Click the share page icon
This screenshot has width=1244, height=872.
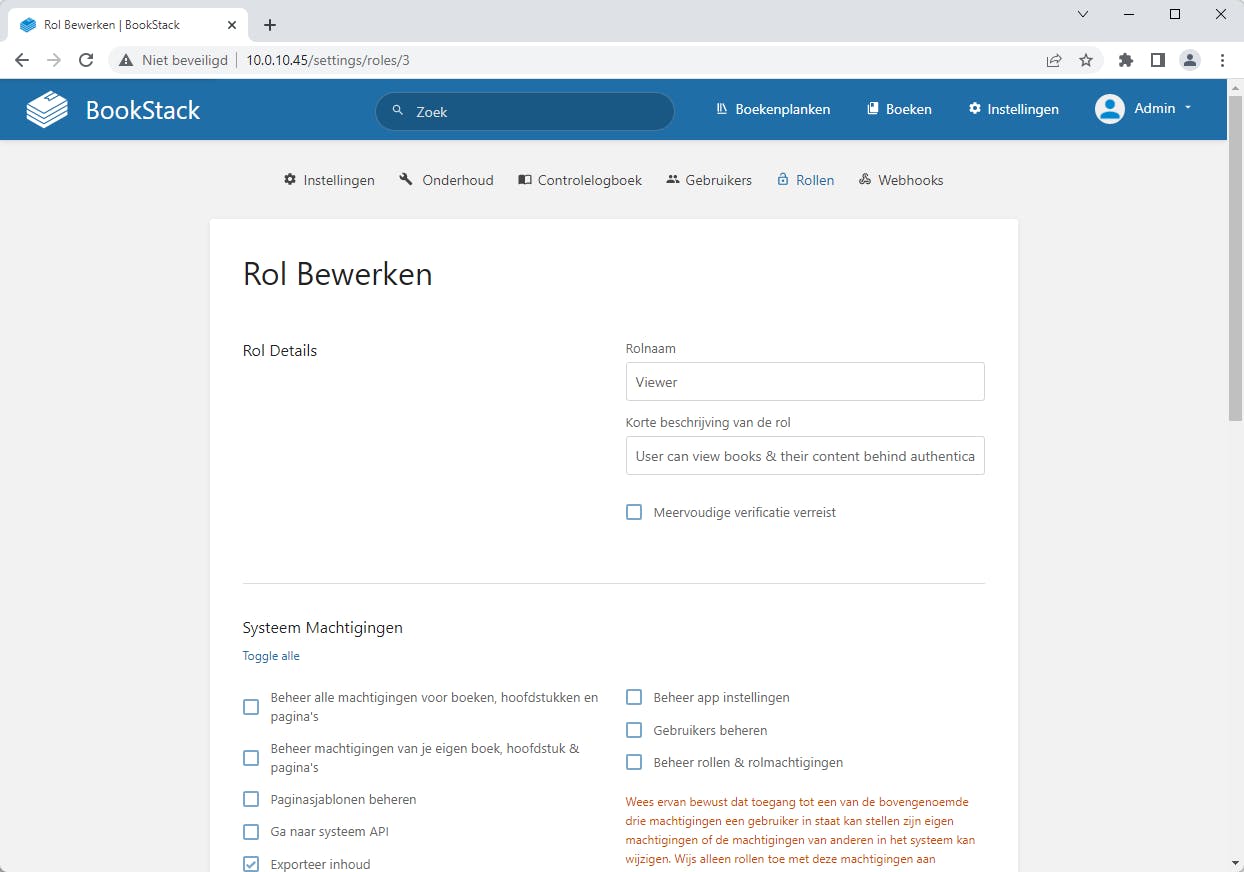point(1054,60)
